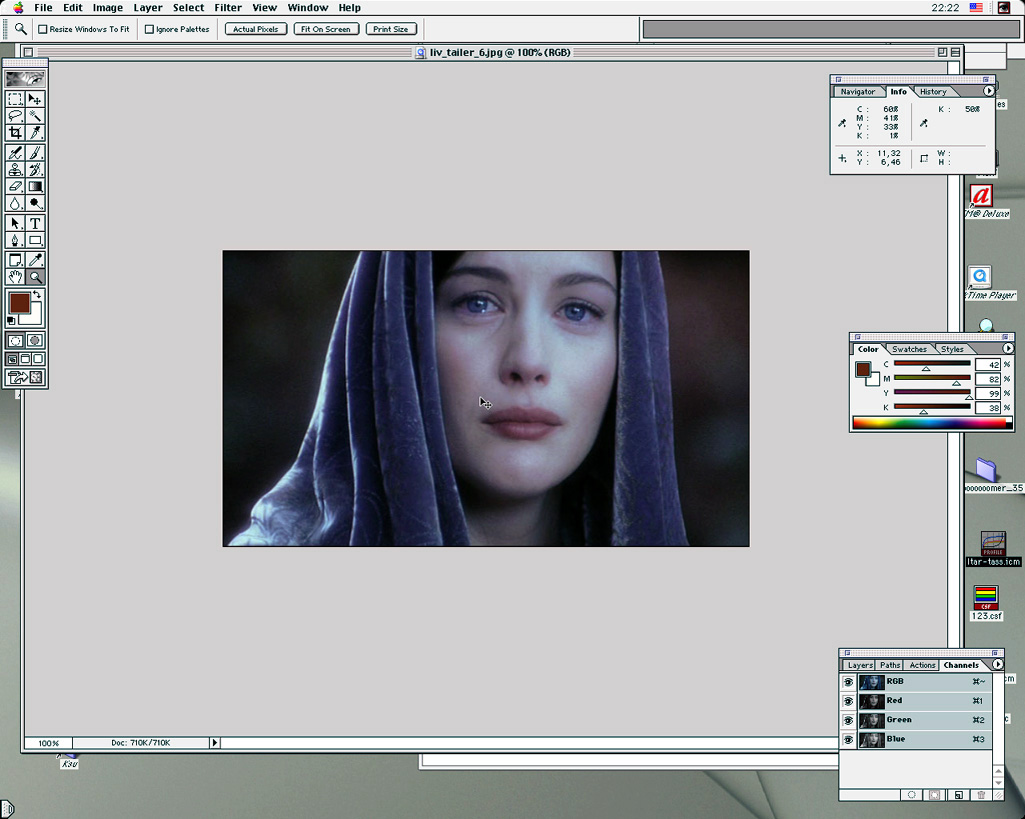The image size is (1025, 819).
Task: Switch to the Navigator tab
Action: pos(857,92)
